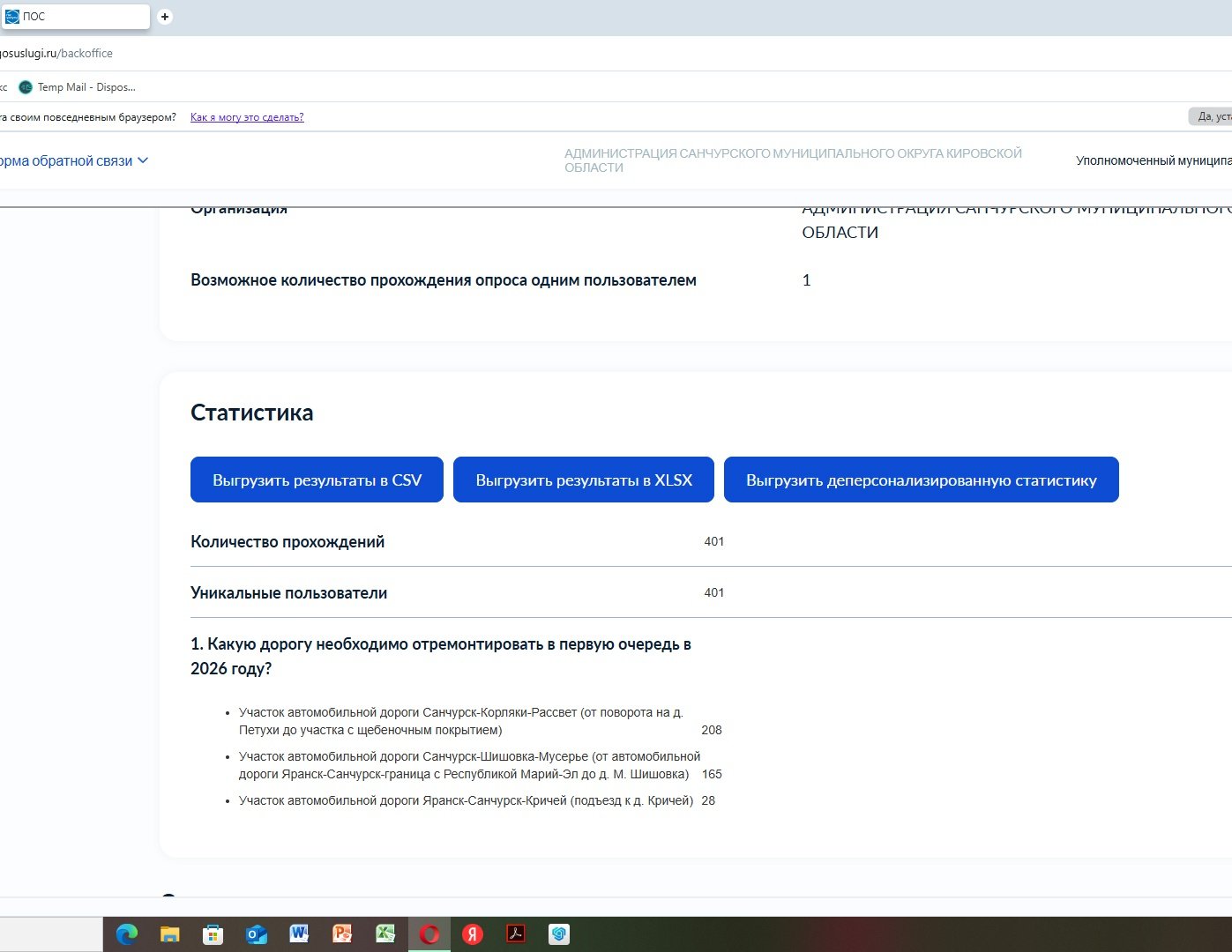
Task: Open File Explorer from the taskbar
Action: coord(170,934)
